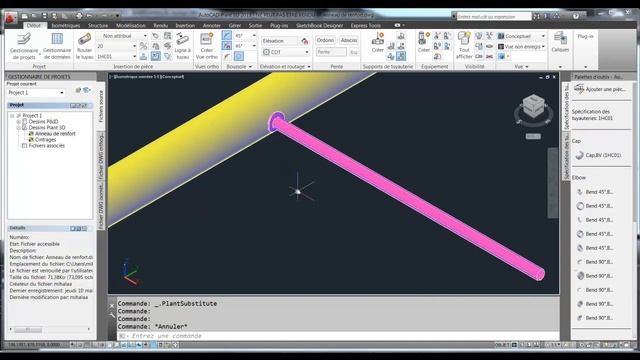Switch to Modélisation ribbon tab
The image size is (640, 360).
tap(131, 25)
